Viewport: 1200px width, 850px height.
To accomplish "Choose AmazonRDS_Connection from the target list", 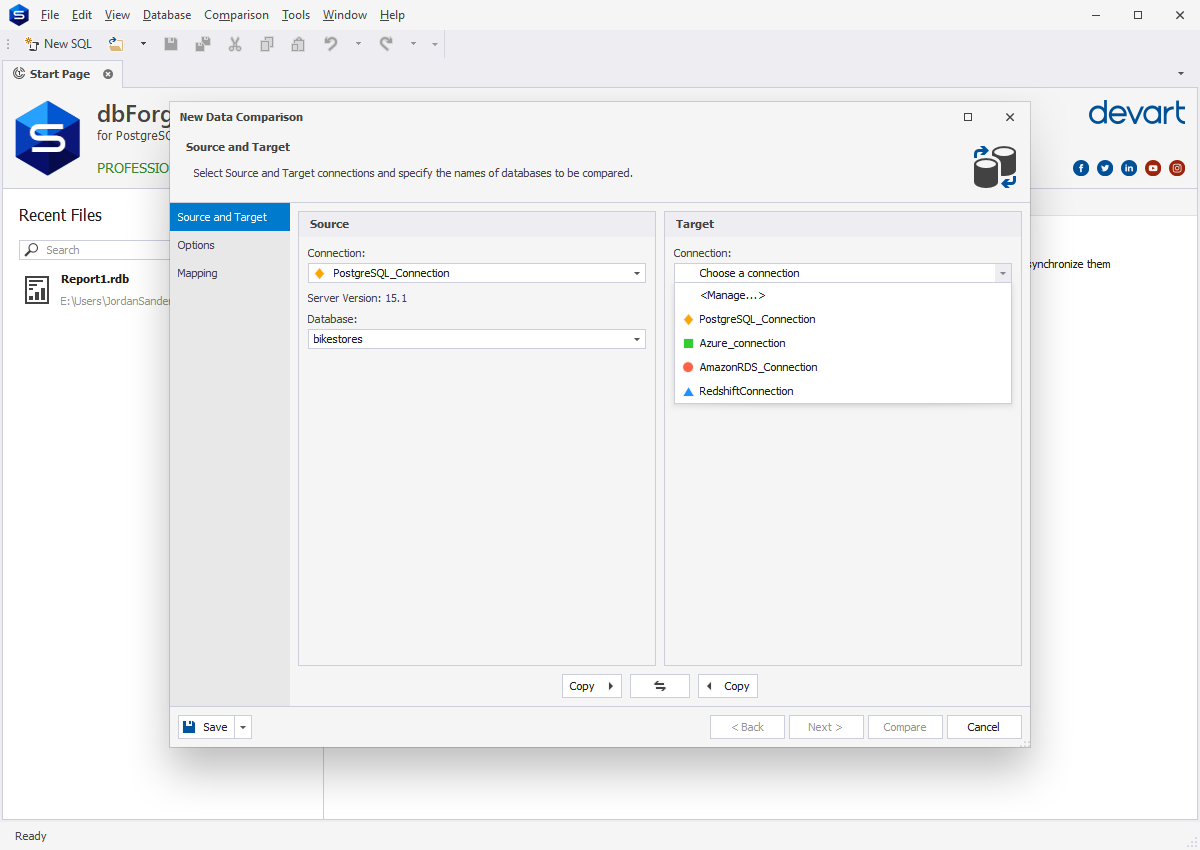I will click(843, 367).
